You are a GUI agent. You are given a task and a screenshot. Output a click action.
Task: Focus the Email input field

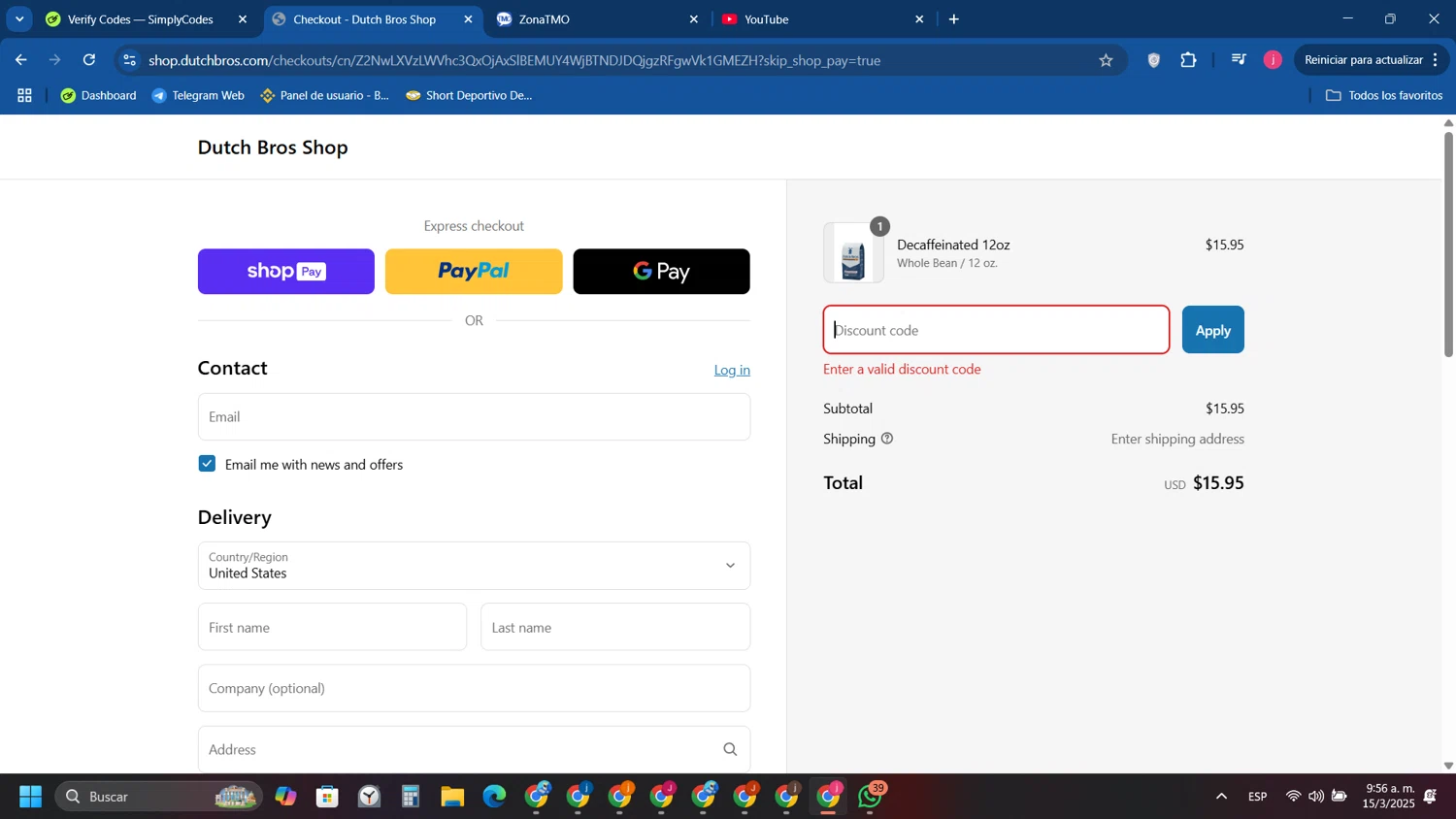point(474,416)
